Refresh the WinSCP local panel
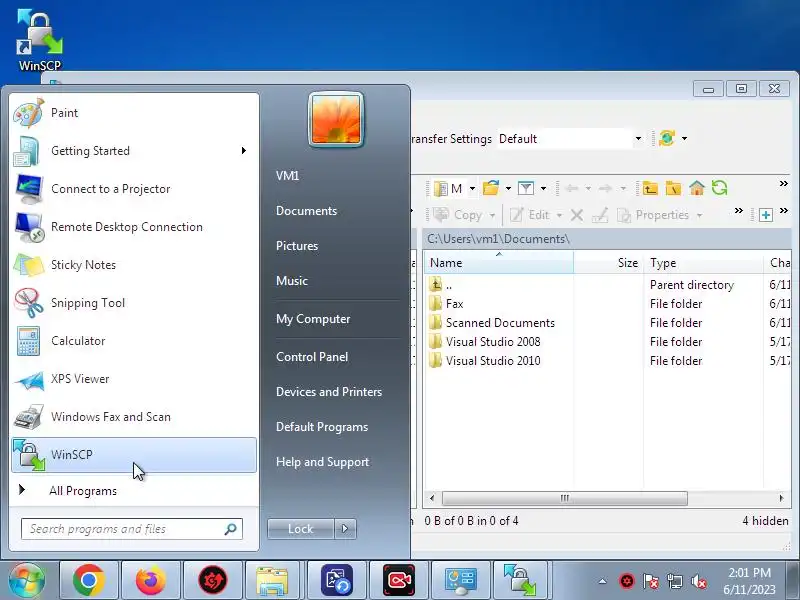 coord(719,188)
